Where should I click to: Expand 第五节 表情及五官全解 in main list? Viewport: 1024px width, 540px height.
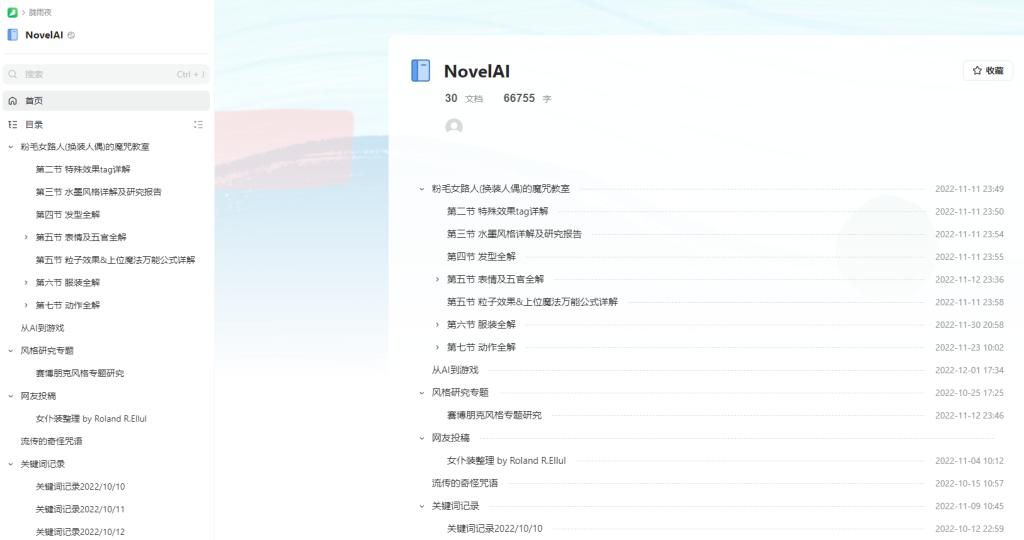click(438, 279)
